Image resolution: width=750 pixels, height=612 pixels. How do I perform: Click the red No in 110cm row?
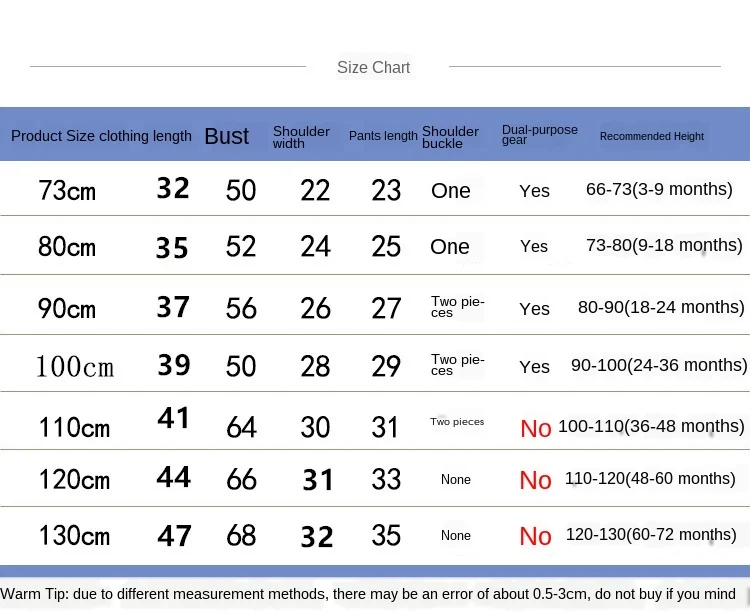click(536, 429)
